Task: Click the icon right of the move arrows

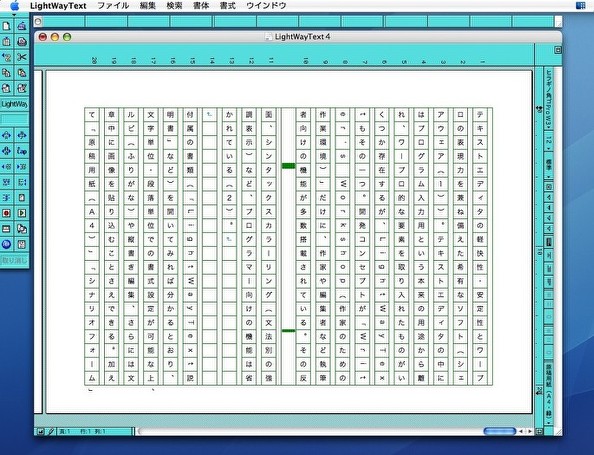Action: coord(22,151)
